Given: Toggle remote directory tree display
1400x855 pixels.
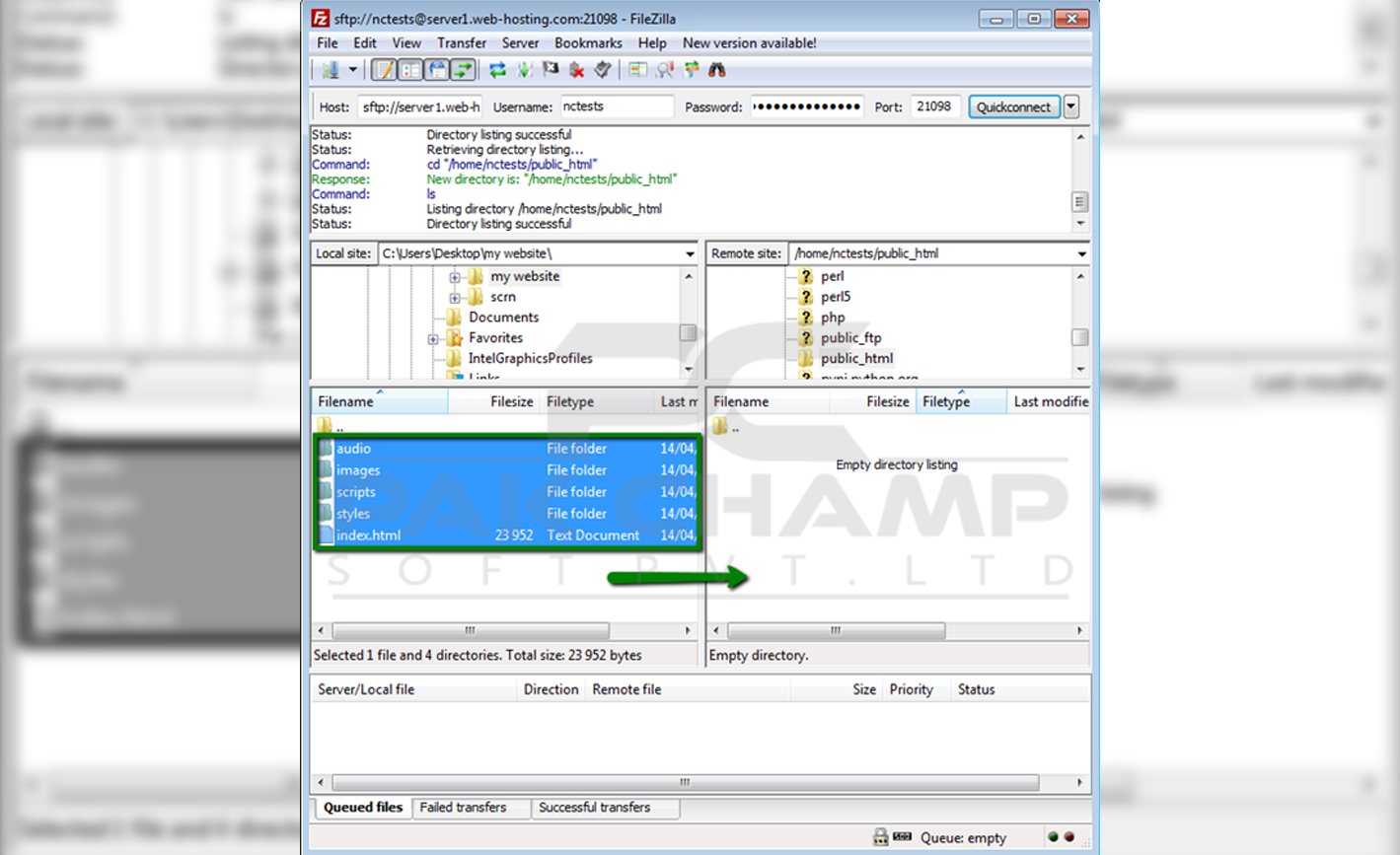Looking at the screenshot, I should pyautogui.click(x=436, y=70).
